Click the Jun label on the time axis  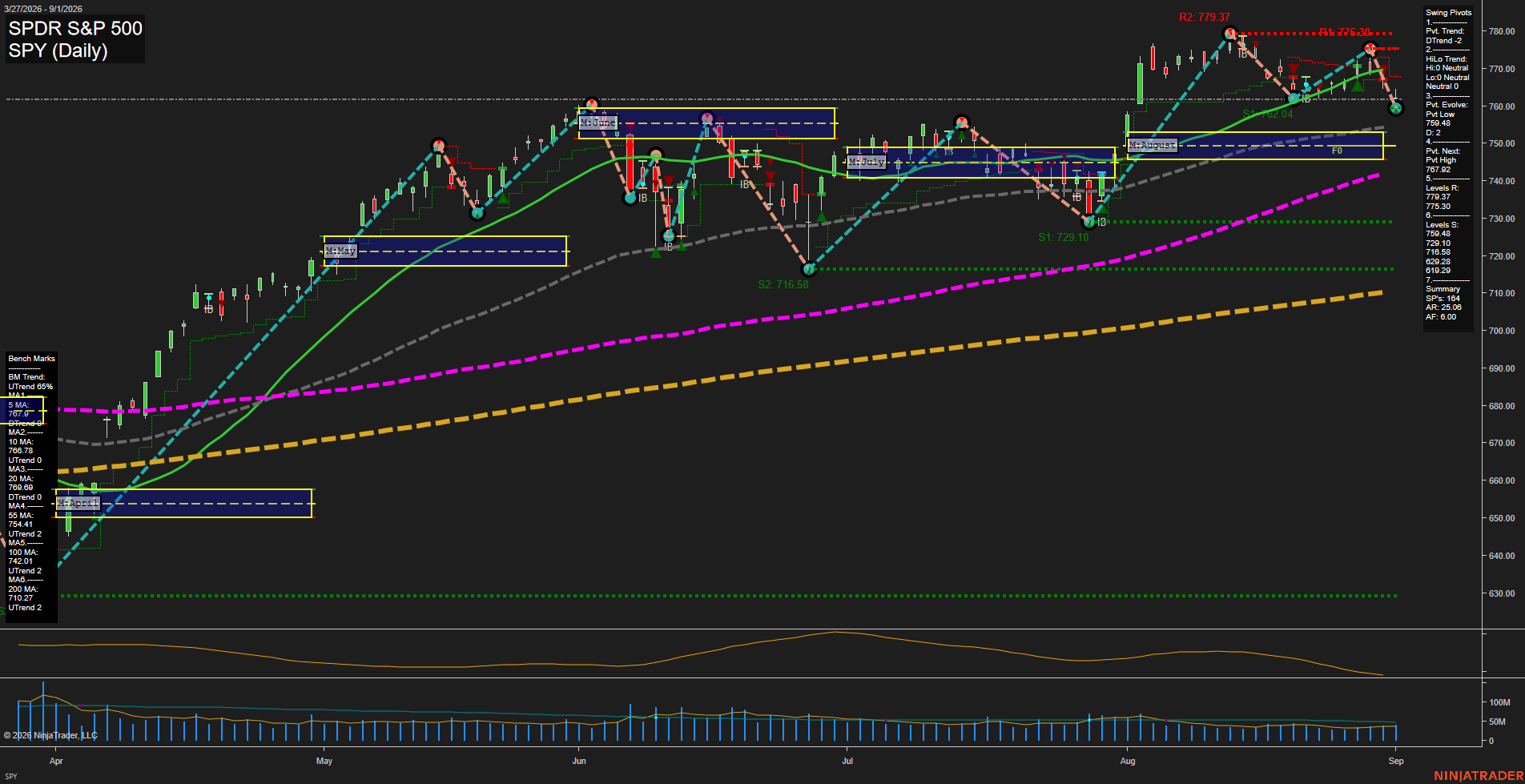579,762
